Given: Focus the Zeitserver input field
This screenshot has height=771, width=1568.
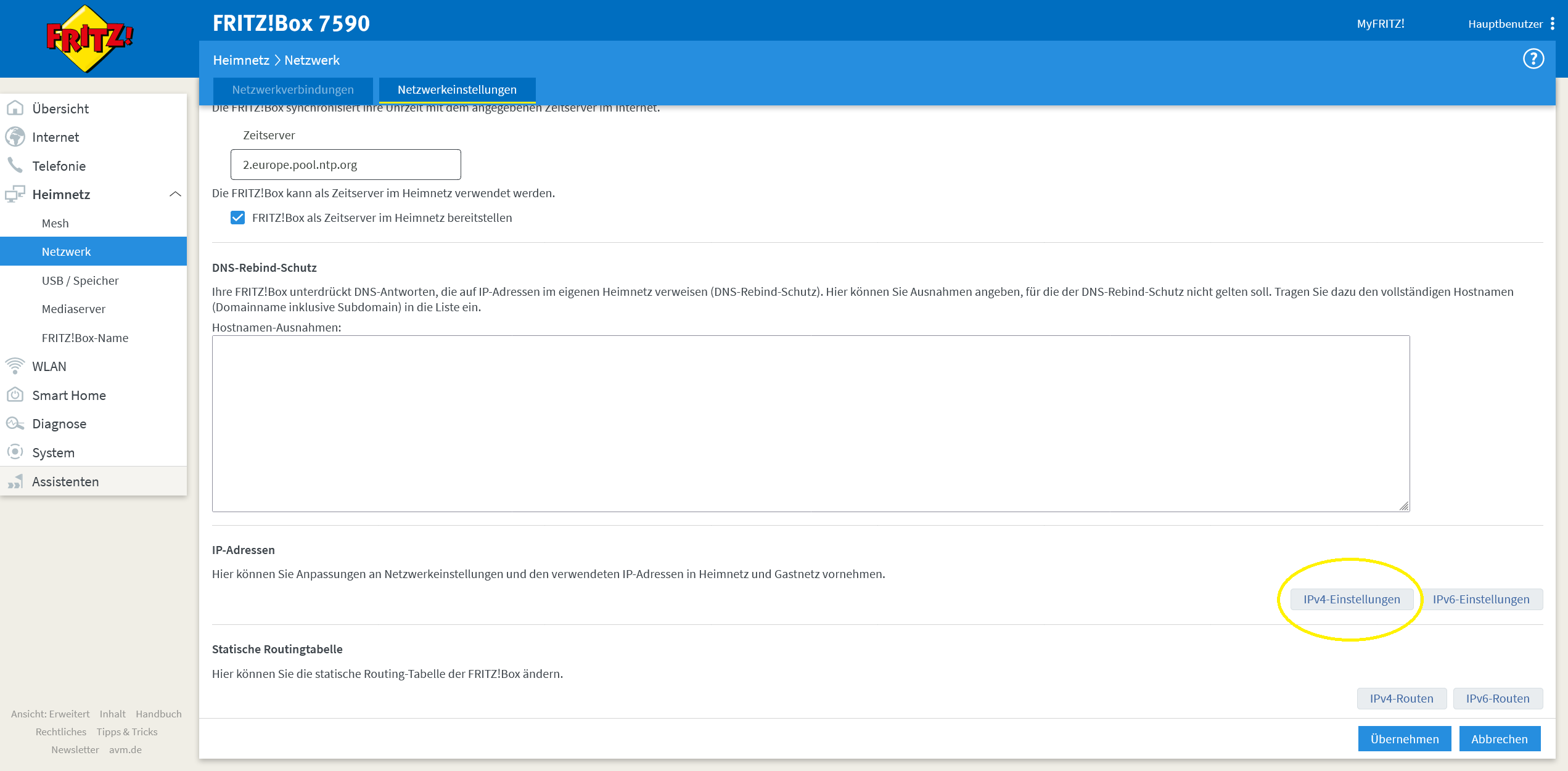Looking at the screenshot, I should tap(345, 165).
